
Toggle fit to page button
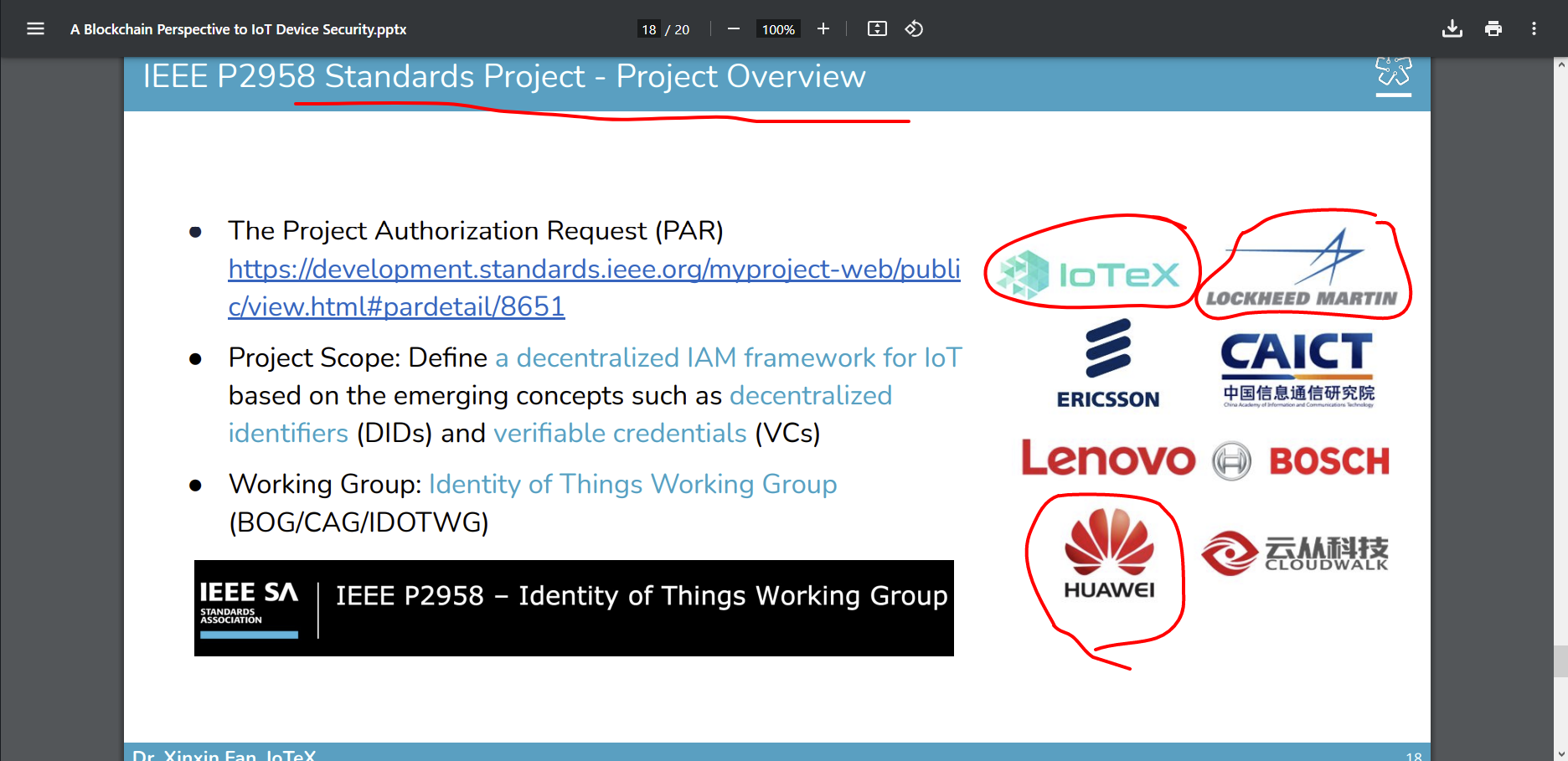(x=877, y=28)
